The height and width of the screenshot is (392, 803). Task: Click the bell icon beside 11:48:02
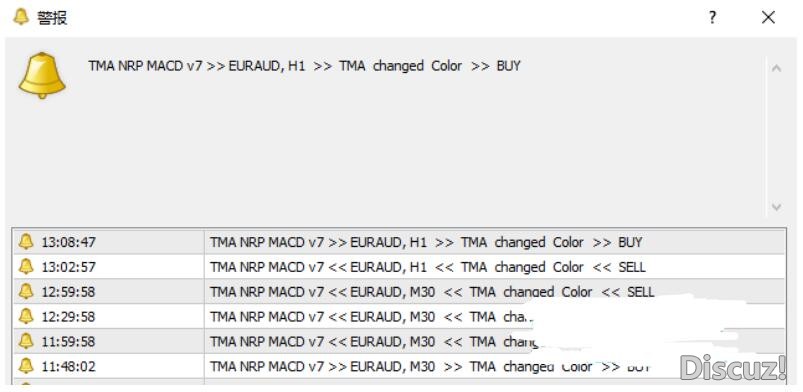(x=26, y=366)
